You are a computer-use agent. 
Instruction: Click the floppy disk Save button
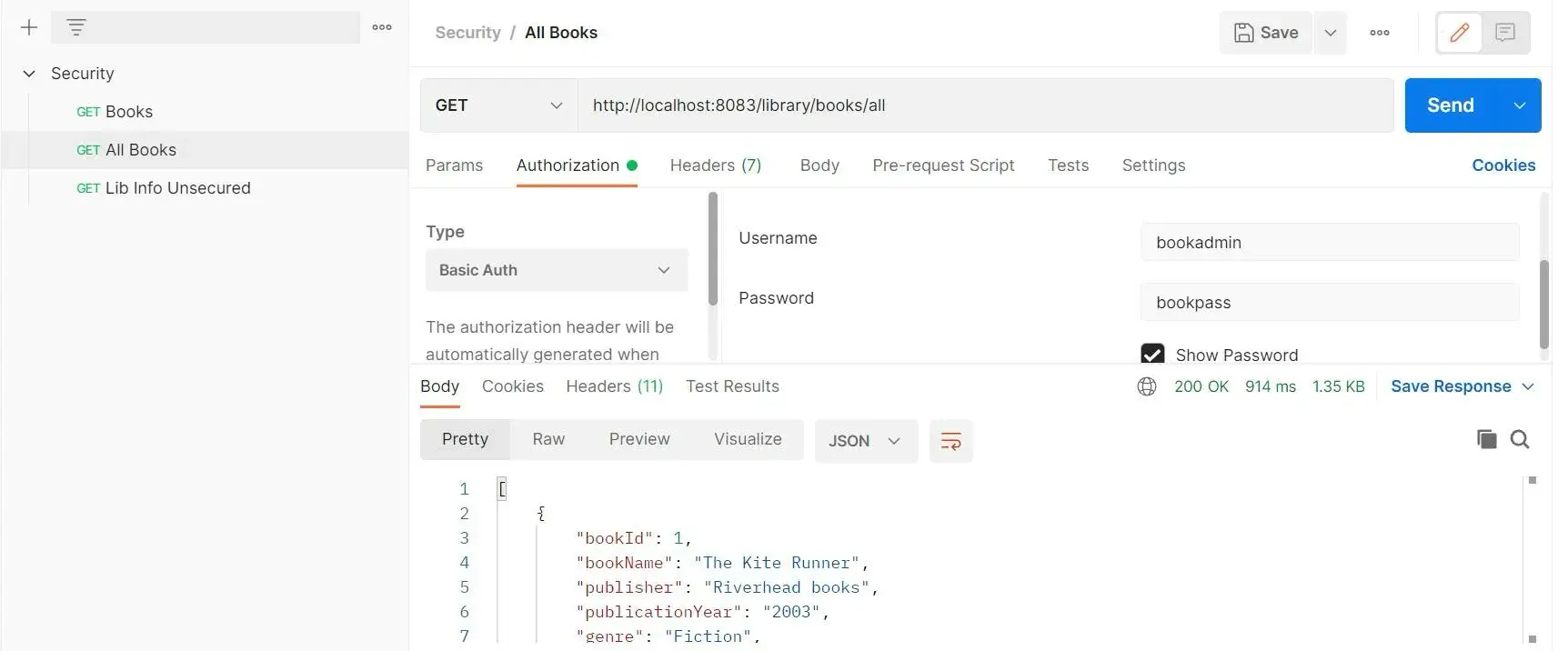(1265, 33)
